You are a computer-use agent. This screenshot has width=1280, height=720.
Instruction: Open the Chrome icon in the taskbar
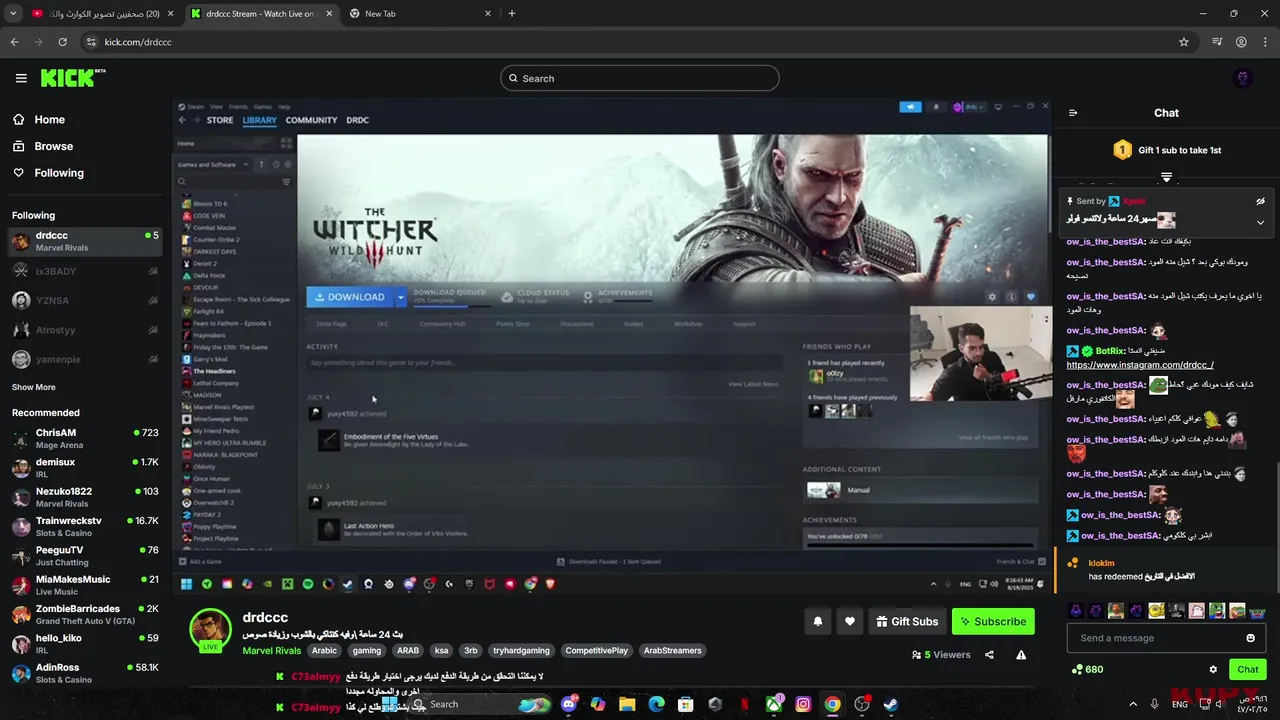point(832,704)
